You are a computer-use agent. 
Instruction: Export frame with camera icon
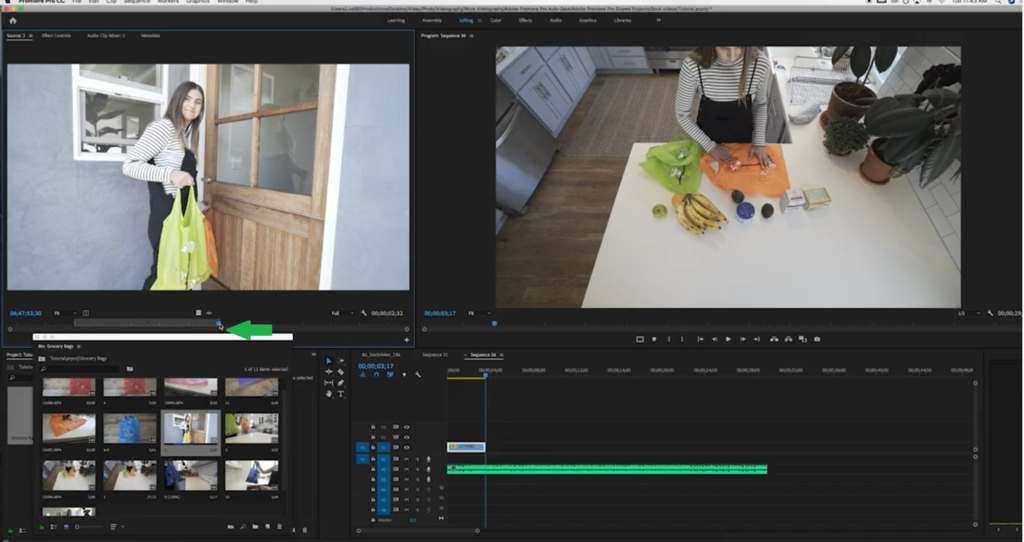[817, 340]
